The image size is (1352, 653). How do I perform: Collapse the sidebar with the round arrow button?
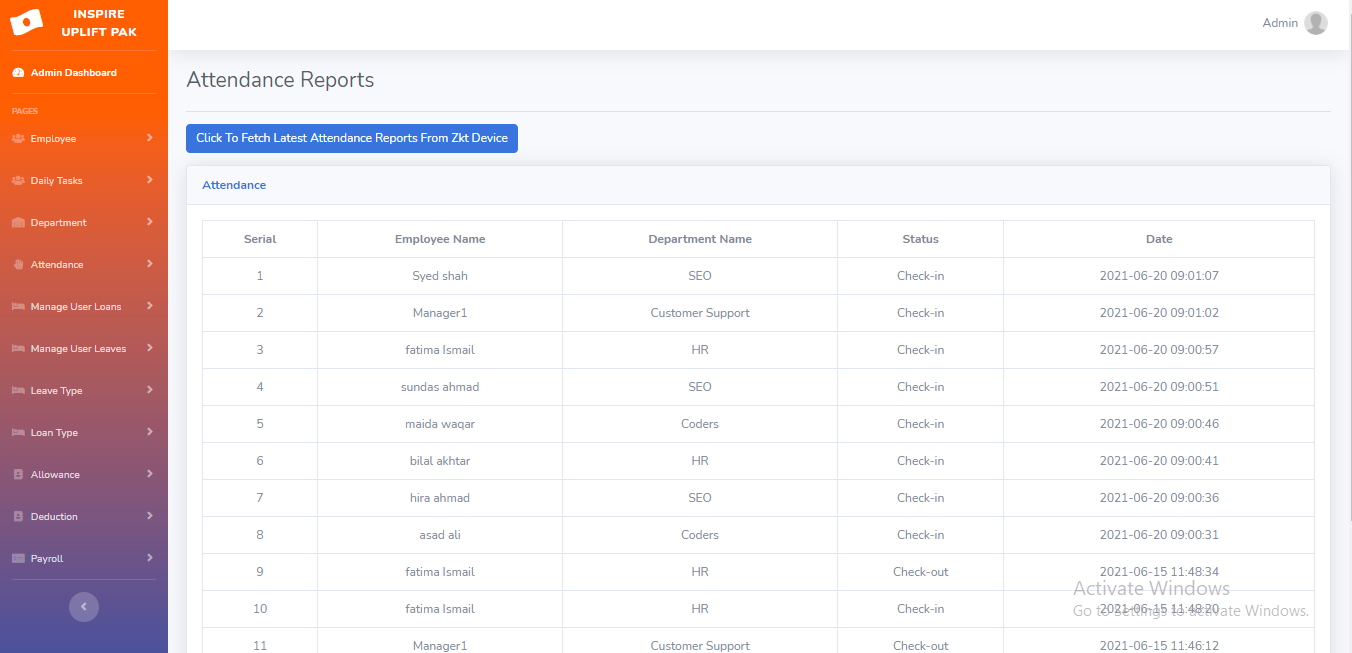click(x=84, y=606)
